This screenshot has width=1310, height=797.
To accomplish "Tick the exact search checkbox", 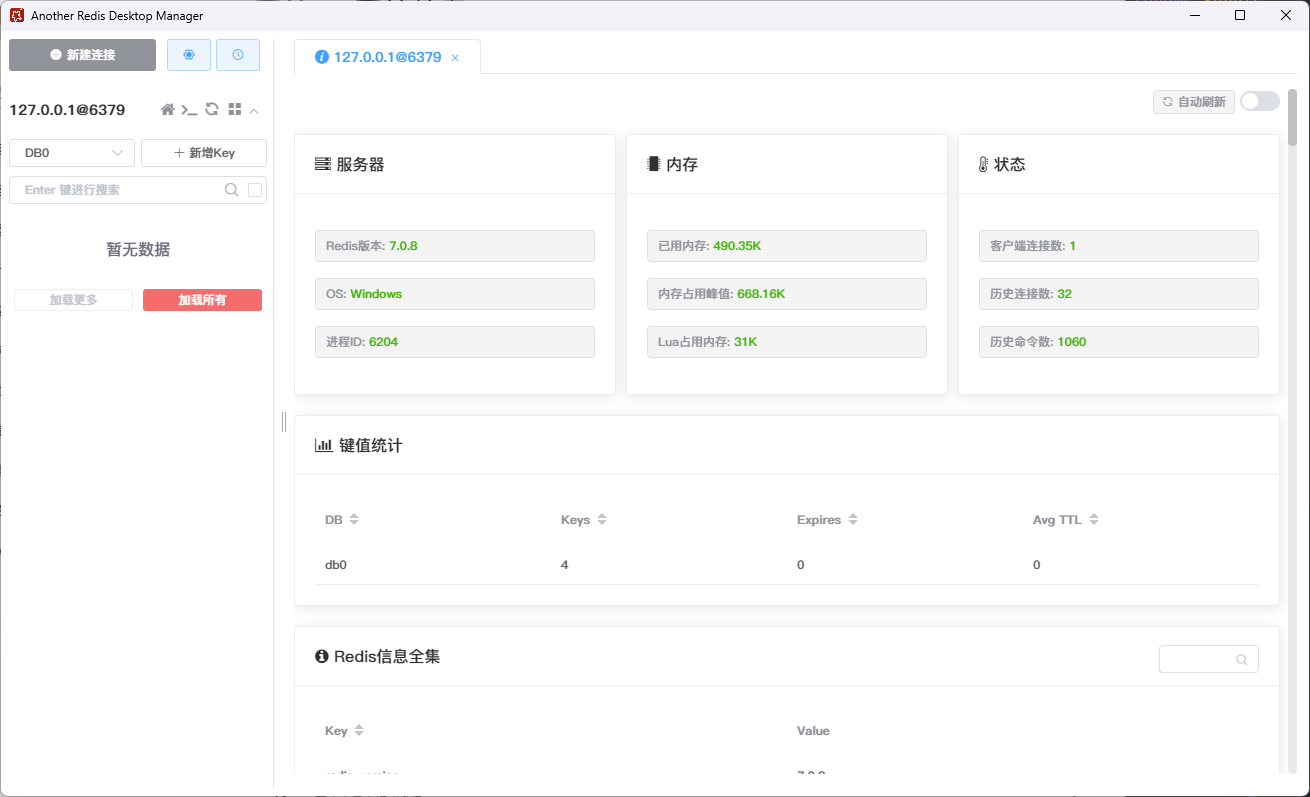I will [255, 190].
